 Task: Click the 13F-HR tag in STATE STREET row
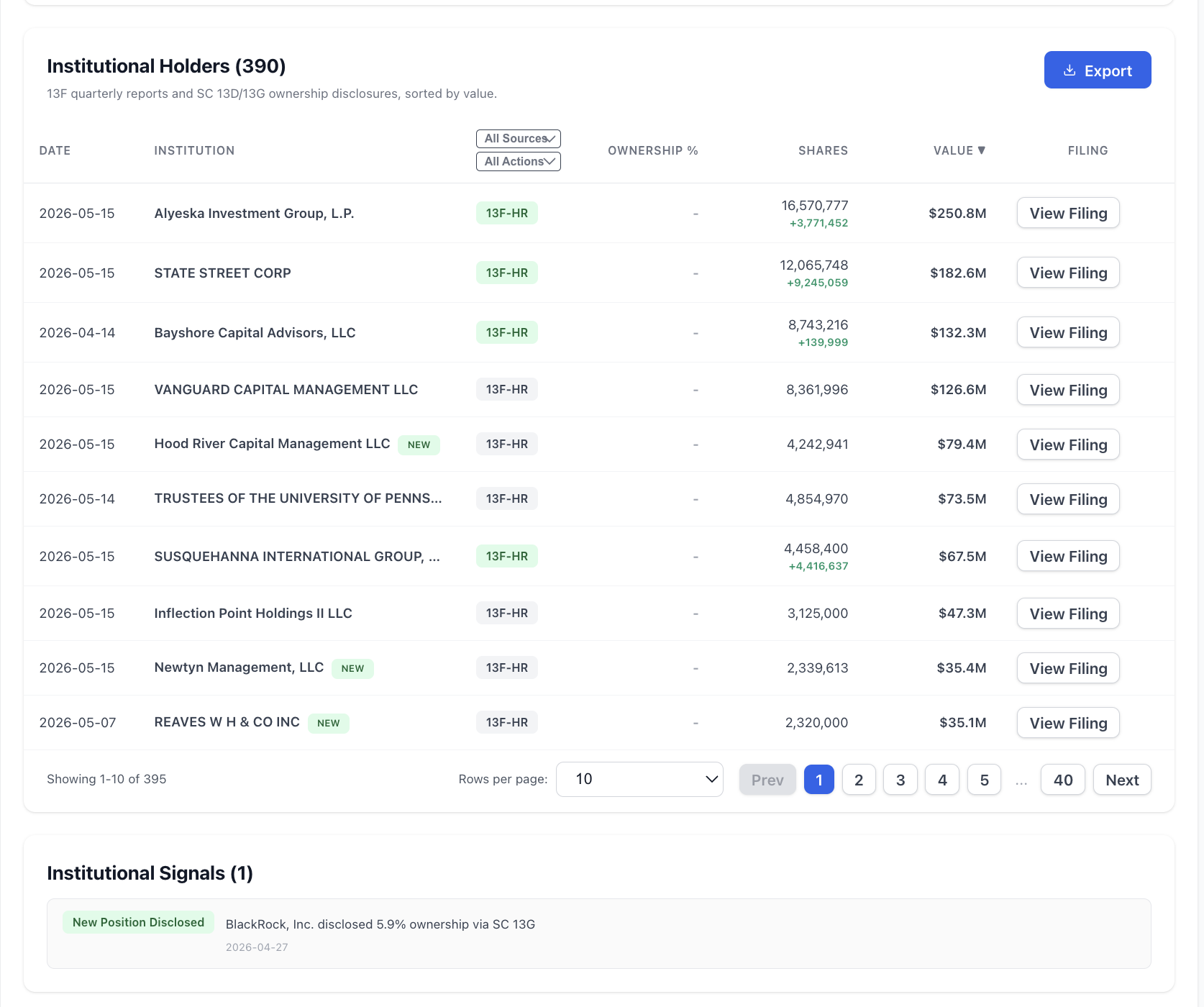click(507, 273)
